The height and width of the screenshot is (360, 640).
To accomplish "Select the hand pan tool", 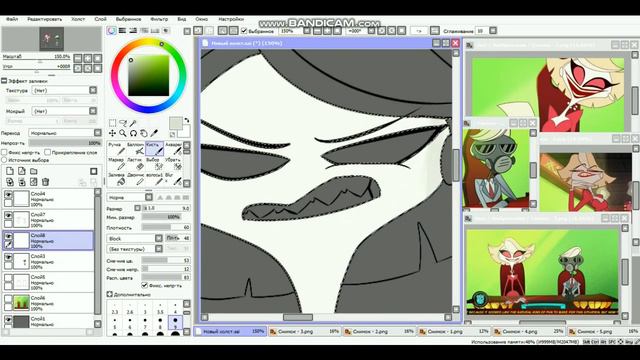I will [144, 133].
